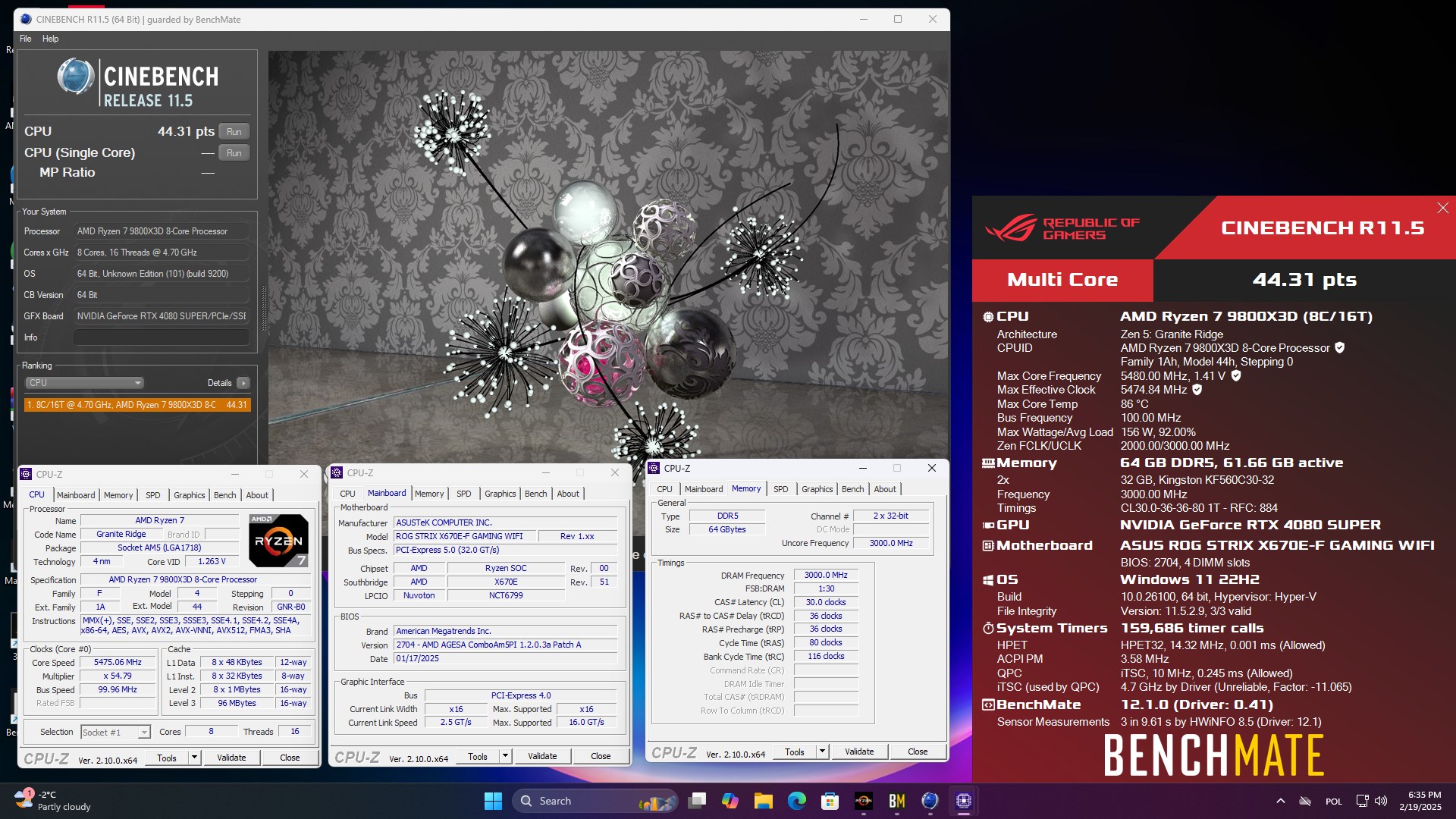
Task: Click Validate in middle CPU-Z window
Action: click(x=542, y=756)
